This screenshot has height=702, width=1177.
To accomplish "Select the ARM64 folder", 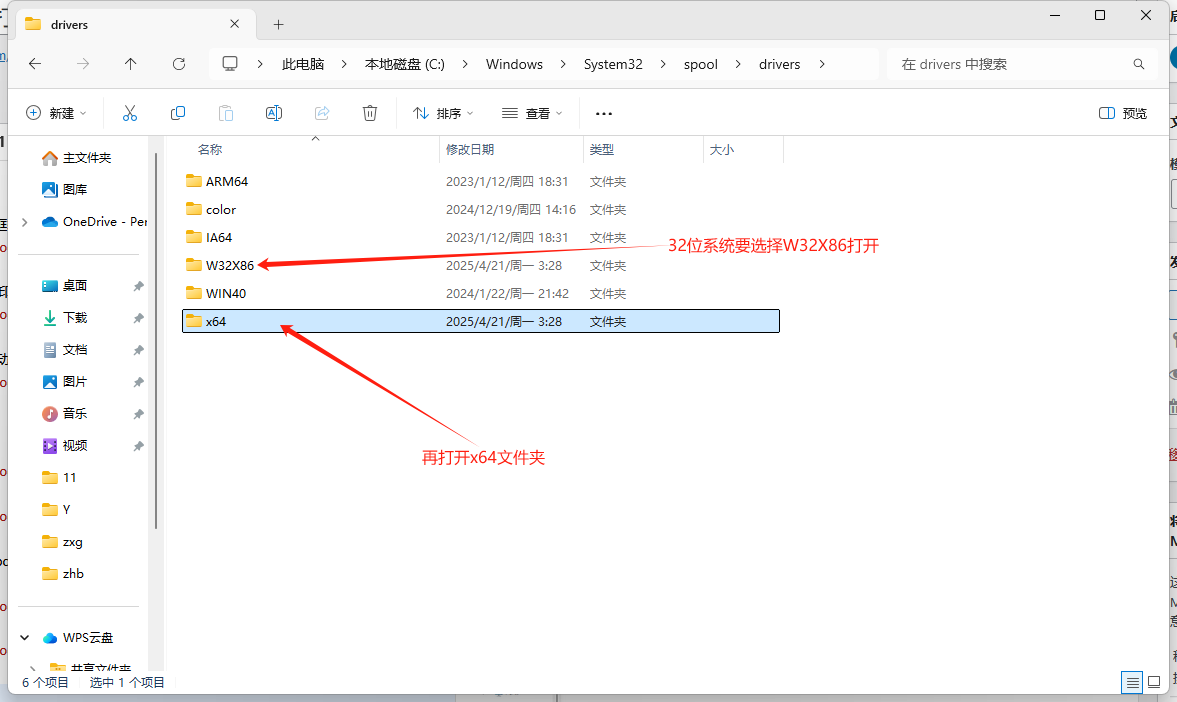I will [x=480, y=182].
